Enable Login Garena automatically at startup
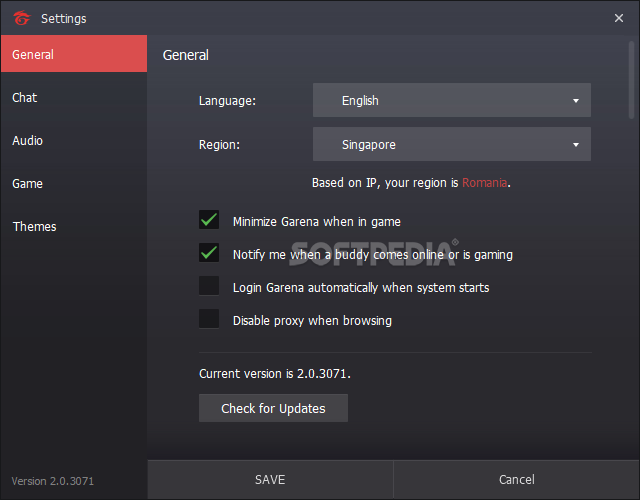The height and width of the screenshot is (500, 640). (x=209, y=286)
